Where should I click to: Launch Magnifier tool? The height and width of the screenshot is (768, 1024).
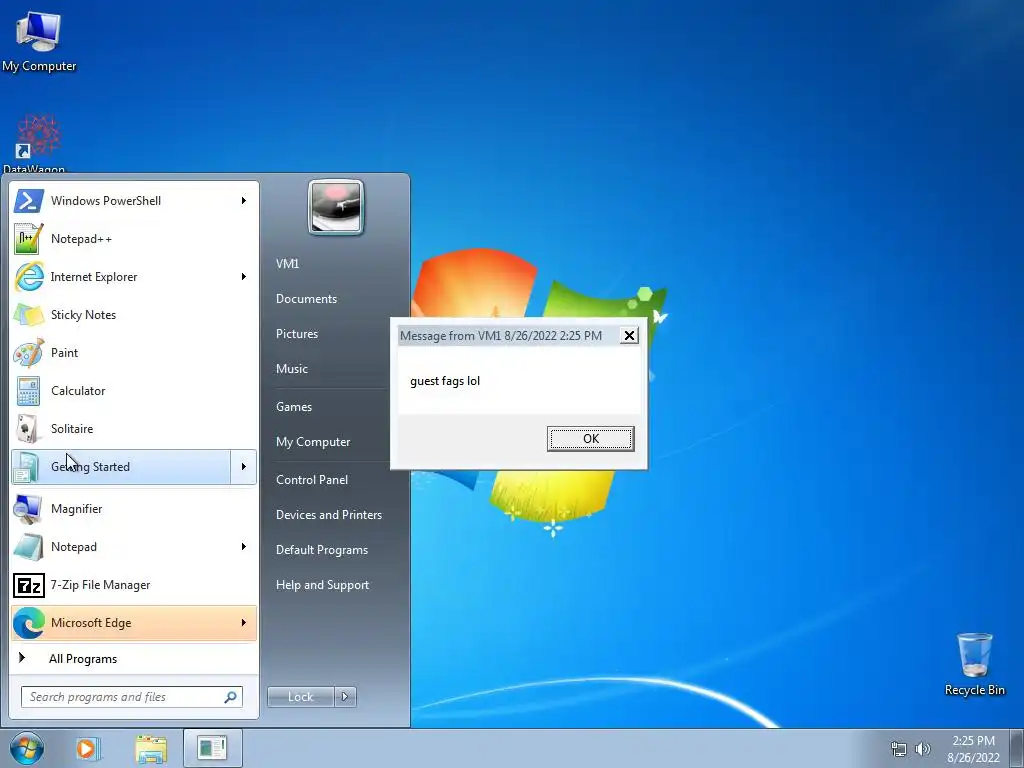tap(134, 509)
